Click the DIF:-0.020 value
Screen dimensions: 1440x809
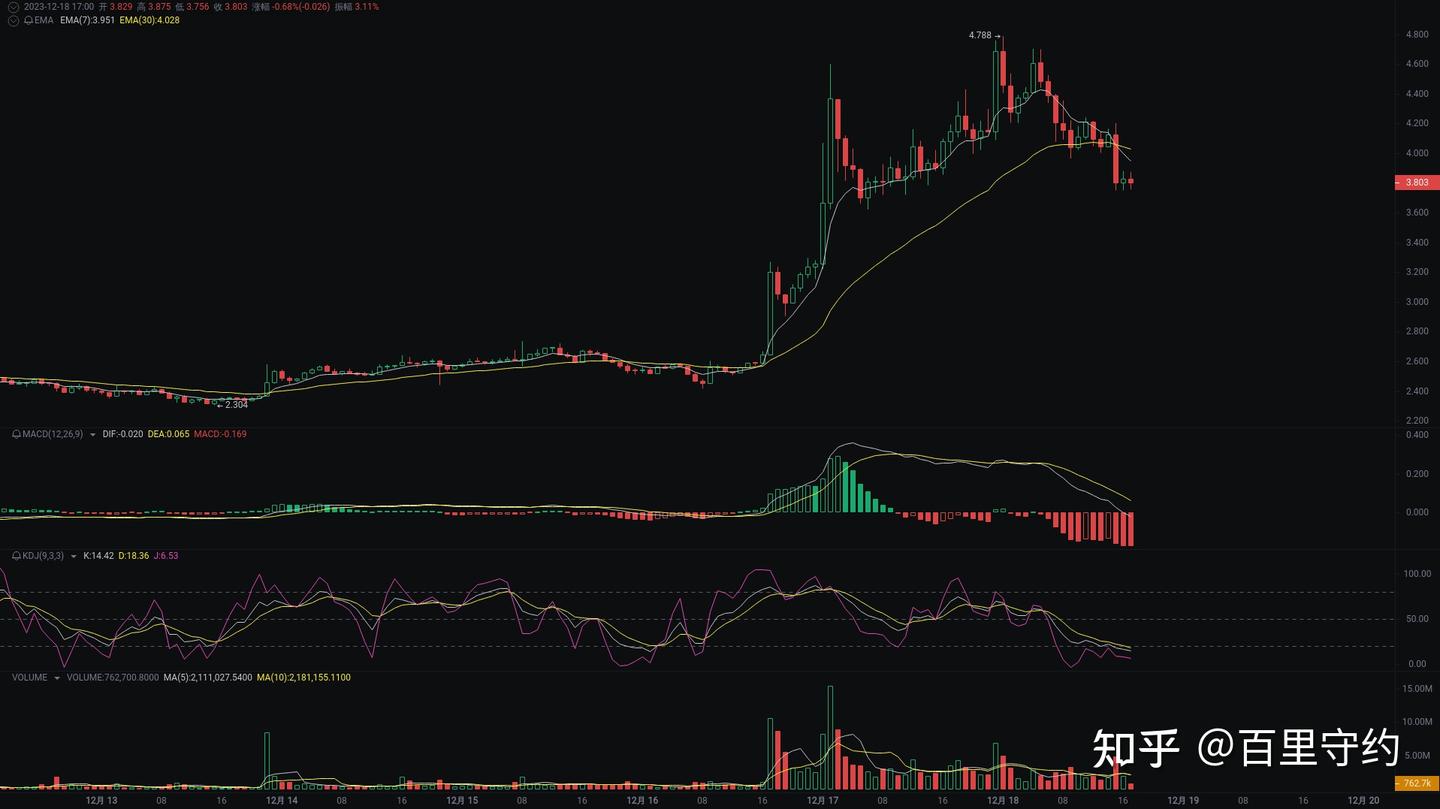(x=123, y=434)
